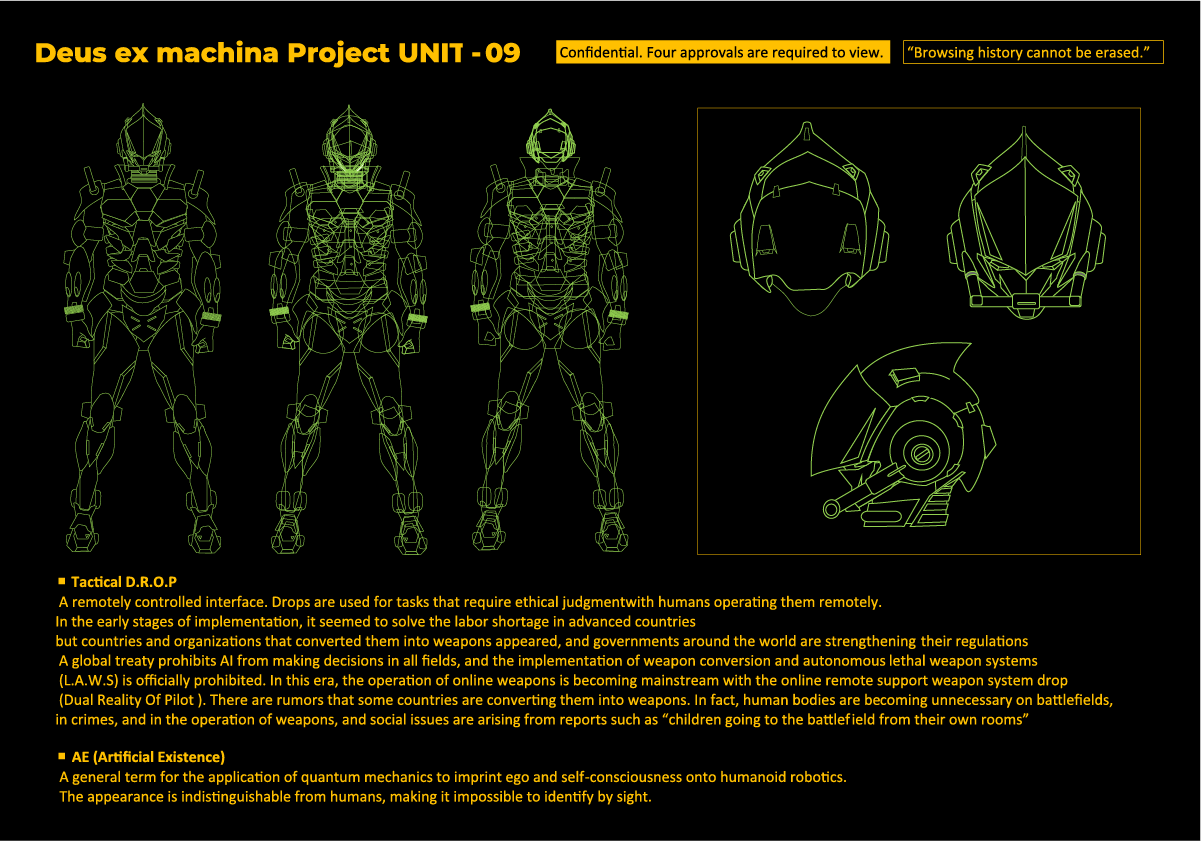Click the line starting "(L.A.W.S) is officially prohibited"

click(563, 680)
